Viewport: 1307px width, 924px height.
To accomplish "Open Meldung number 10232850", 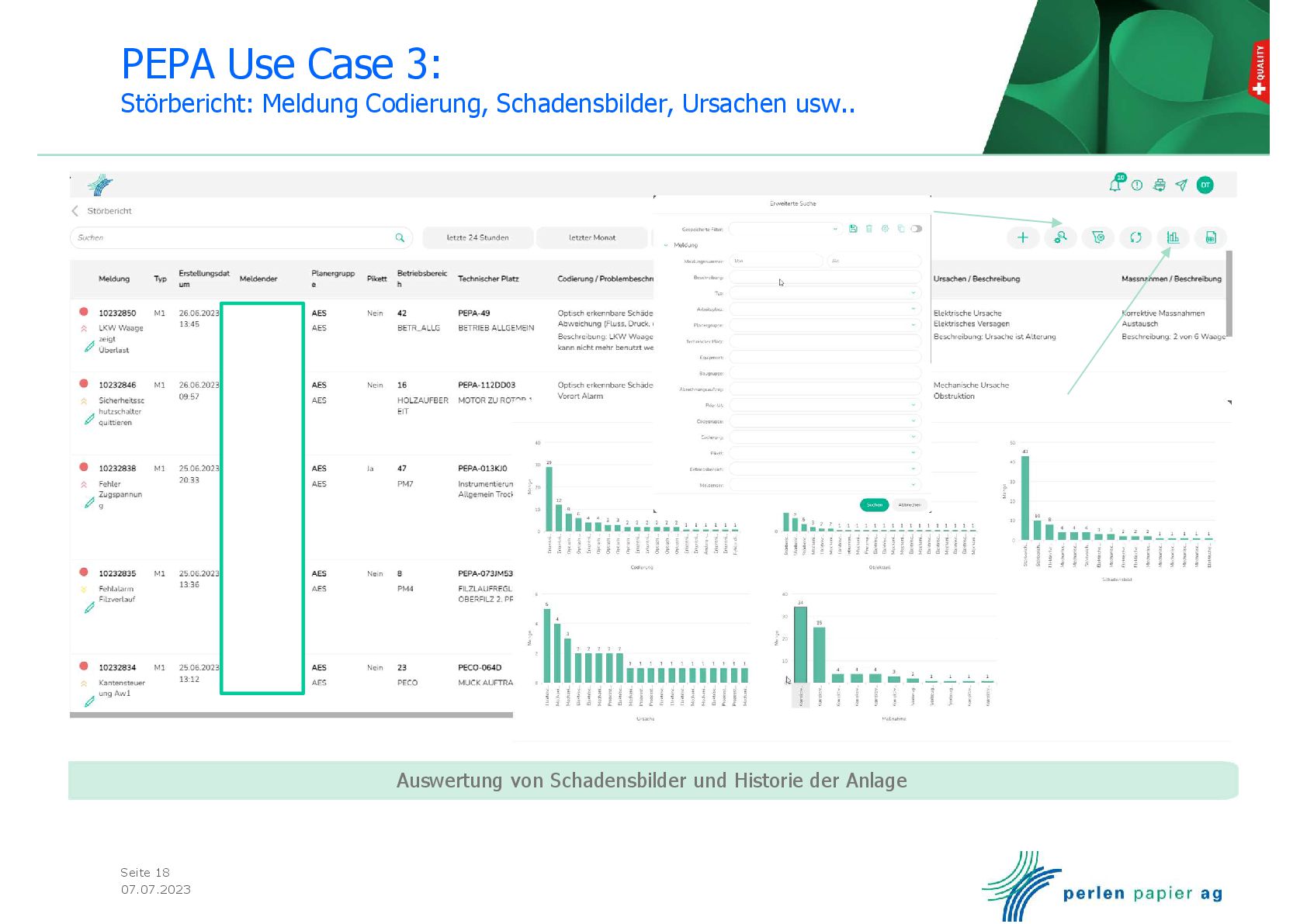I will click(x=117, y=313).
